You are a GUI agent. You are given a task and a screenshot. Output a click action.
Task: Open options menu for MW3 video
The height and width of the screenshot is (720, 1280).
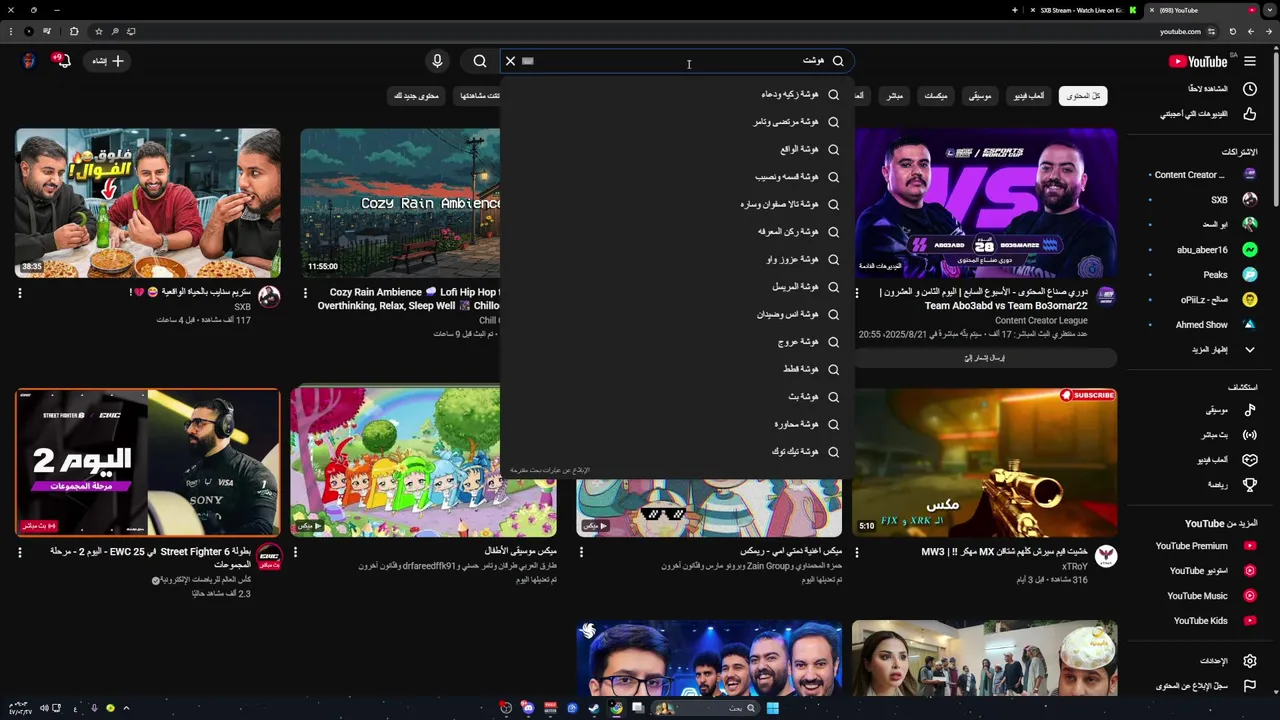point(857,553)
